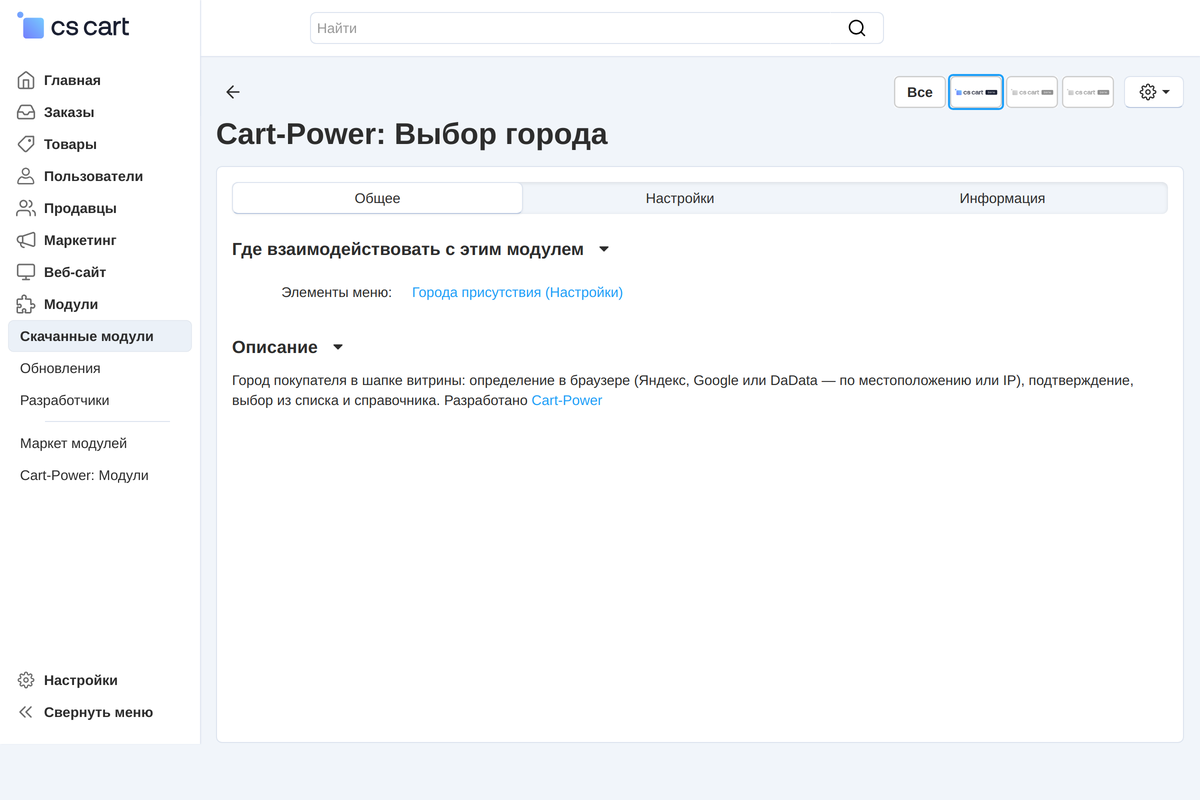Go to Маркет модулей
The height and width of the screenshot is (800, 1200).
pyautogui.click(x=73, y=443)
